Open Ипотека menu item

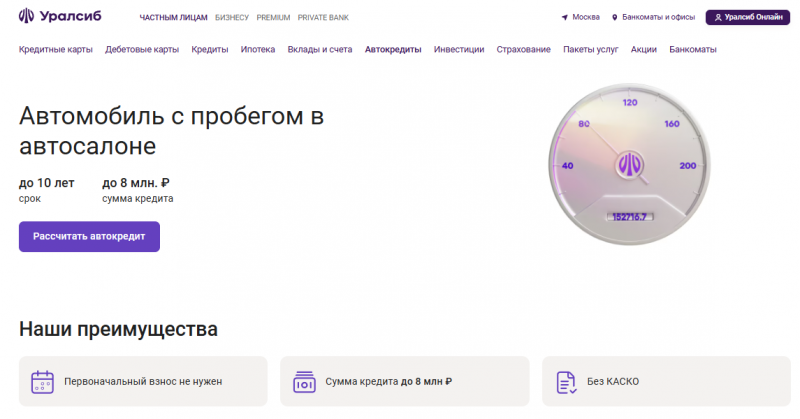coord(258,50)
